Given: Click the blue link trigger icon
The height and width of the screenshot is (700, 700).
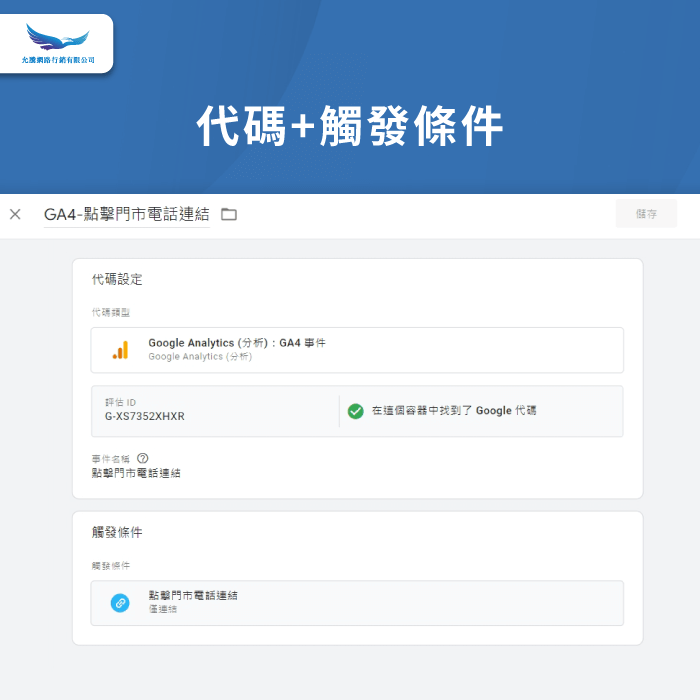Looking at the screenshot, I should tap(120, 603).
